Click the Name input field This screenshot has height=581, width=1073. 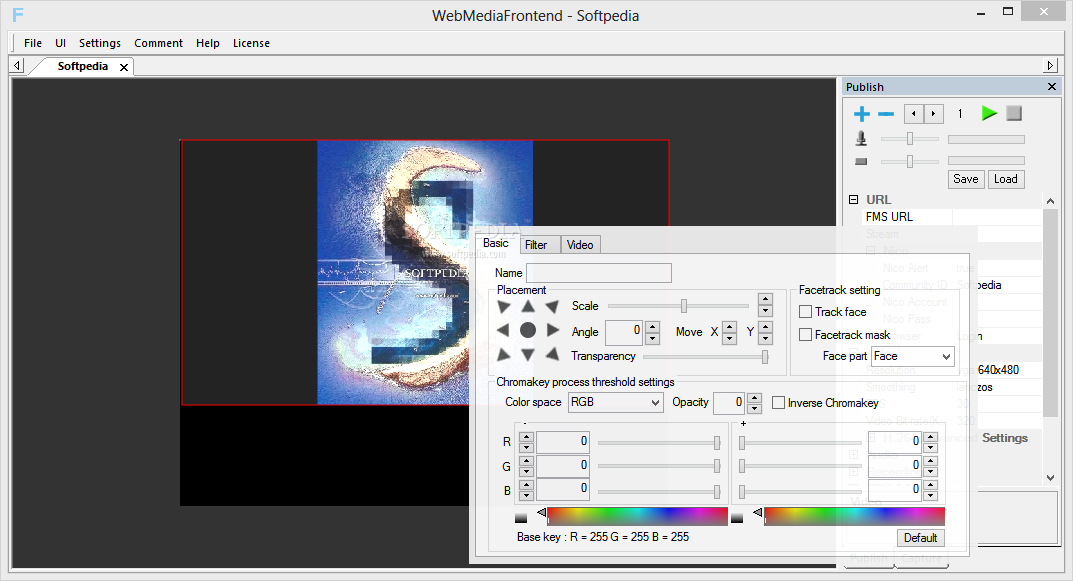[x=599, y=273]
